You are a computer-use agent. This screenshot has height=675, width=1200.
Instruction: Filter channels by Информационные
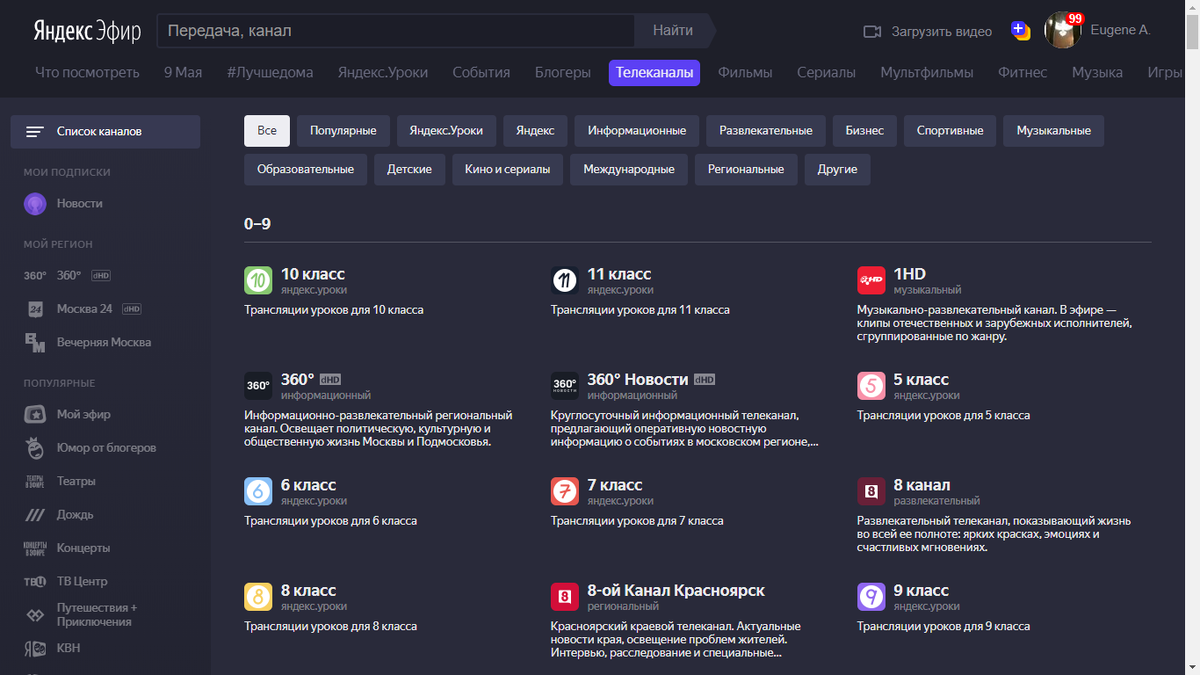click(x=637, y=131)
